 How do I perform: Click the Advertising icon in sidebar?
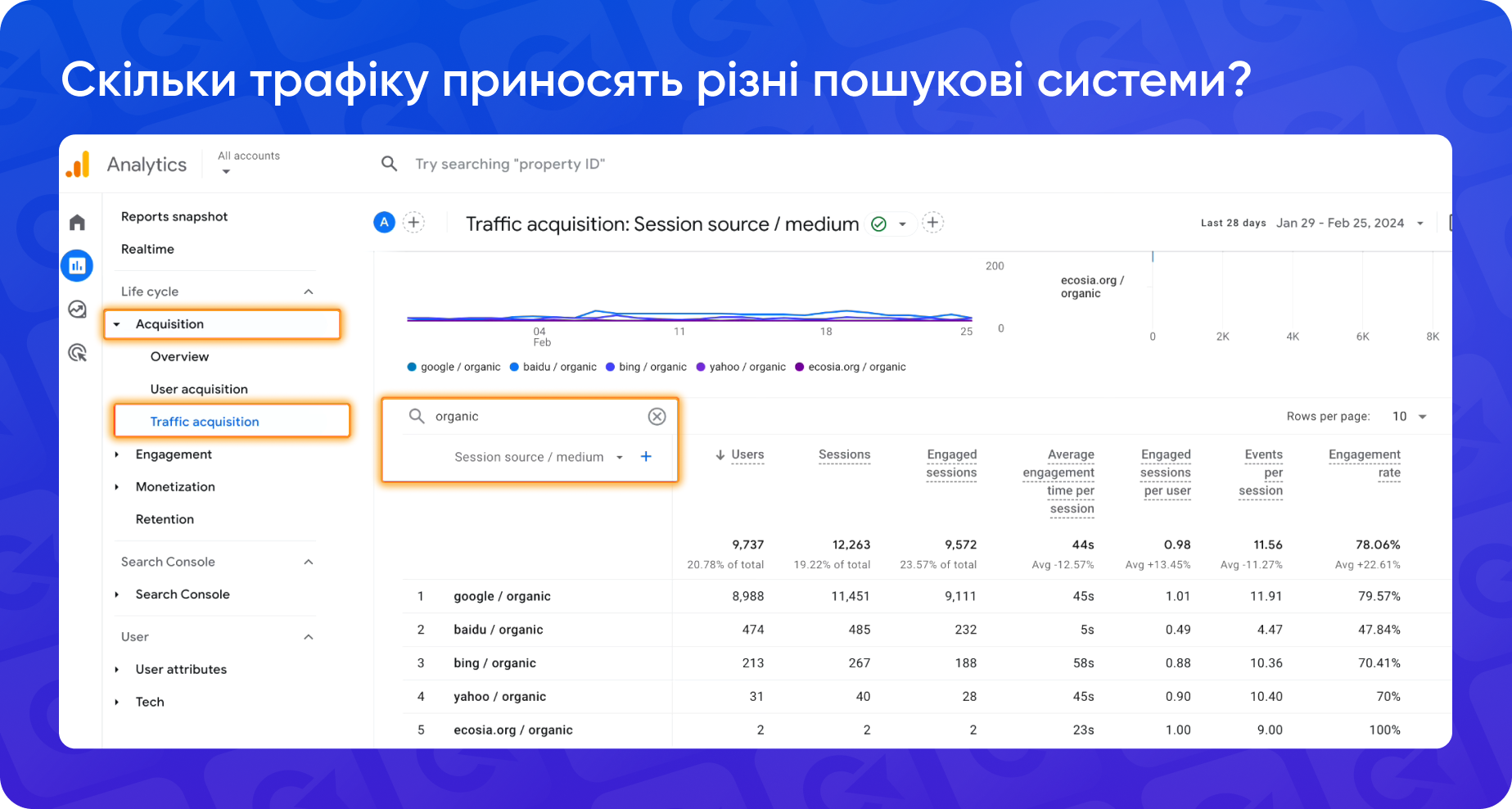click(76, 353)
